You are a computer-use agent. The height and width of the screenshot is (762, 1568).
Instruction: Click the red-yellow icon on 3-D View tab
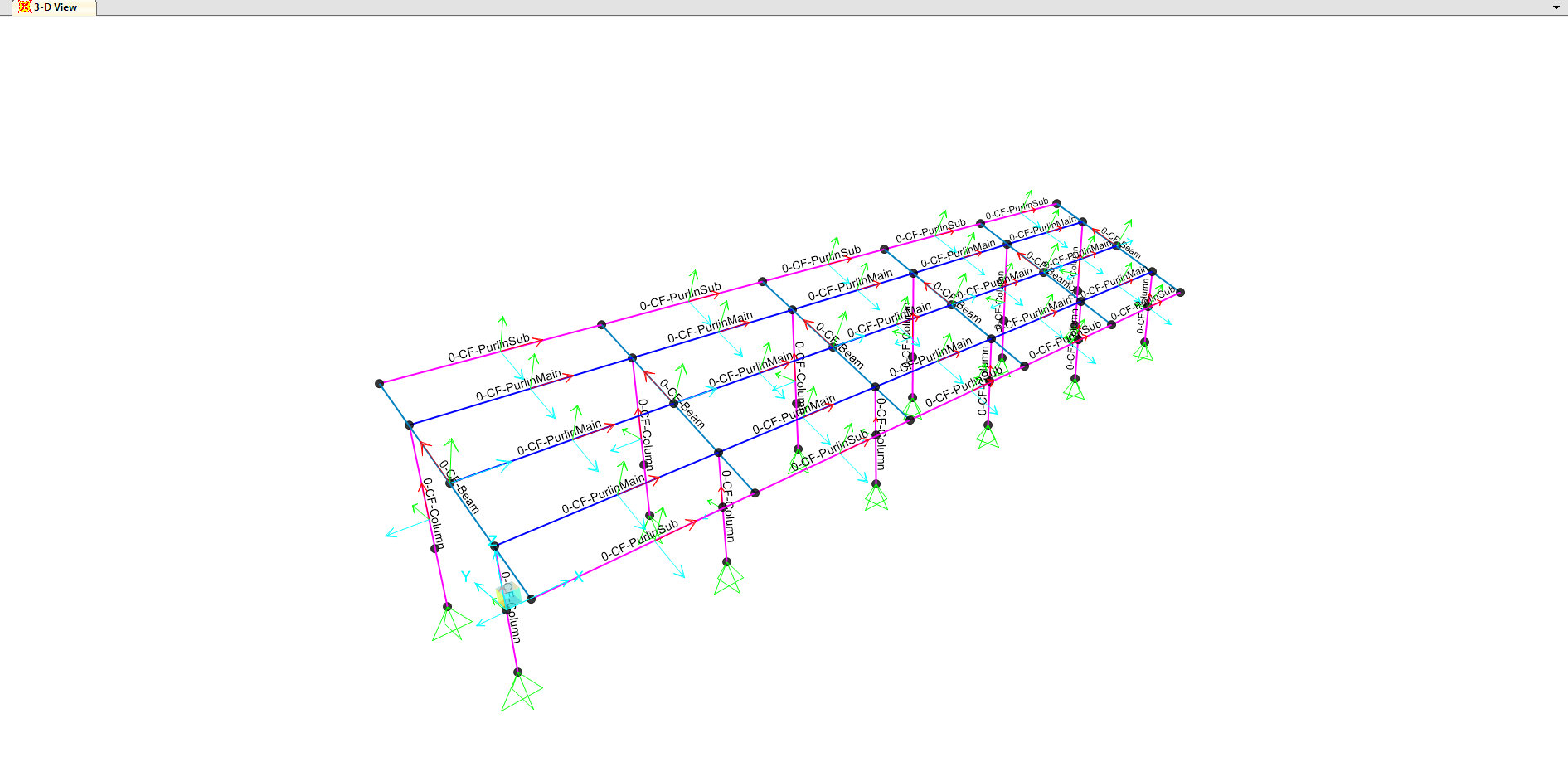24,7
